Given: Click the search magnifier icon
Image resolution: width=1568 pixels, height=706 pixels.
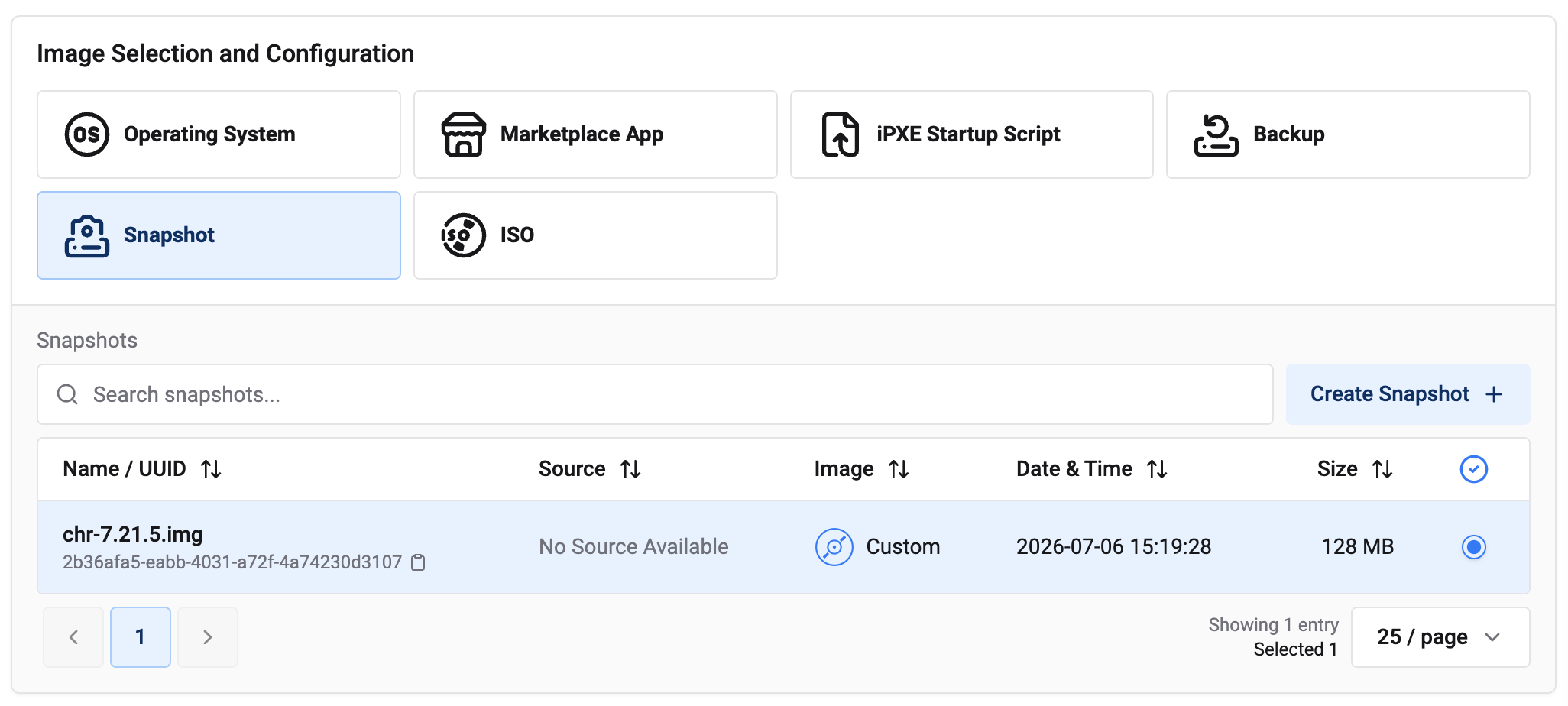Looking at the screenshot, I should [67, 394].
